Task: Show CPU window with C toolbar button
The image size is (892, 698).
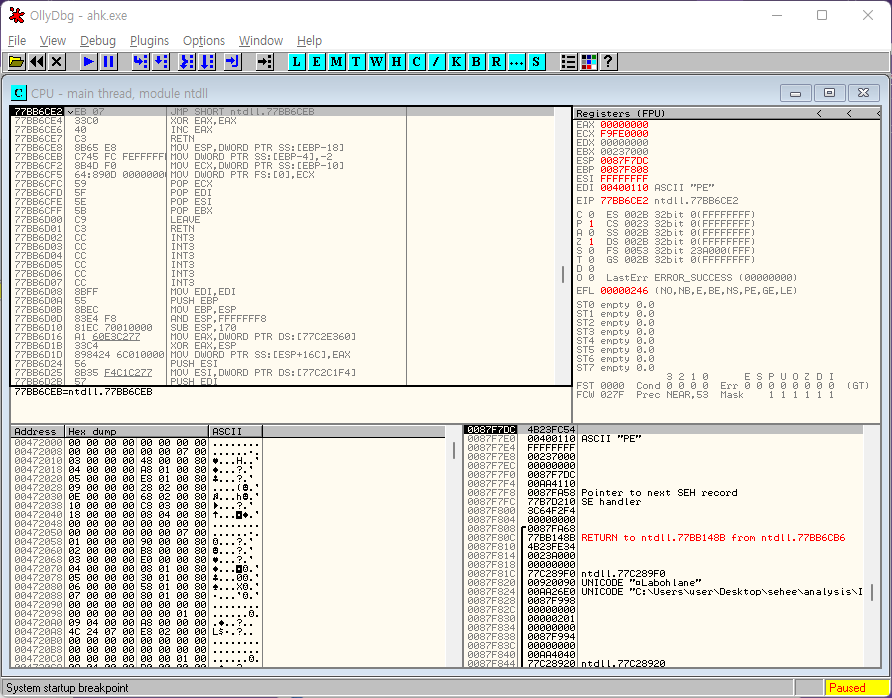Action: (x=416, y=61)
